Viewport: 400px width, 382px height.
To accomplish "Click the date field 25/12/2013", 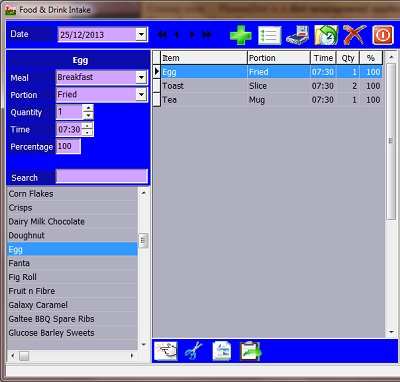I will tap(97, 34).
